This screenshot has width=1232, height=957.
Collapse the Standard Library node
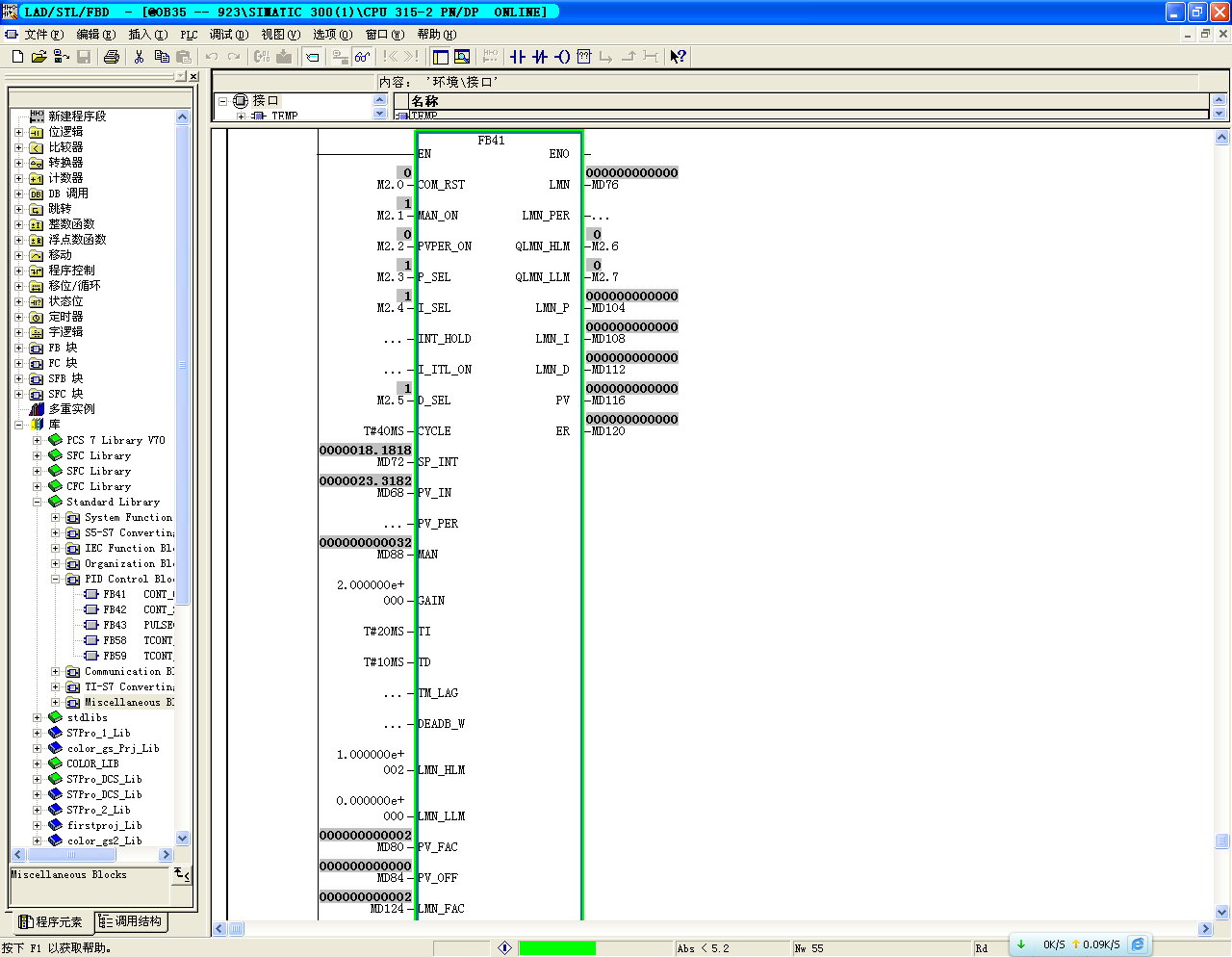coord(37,502)
